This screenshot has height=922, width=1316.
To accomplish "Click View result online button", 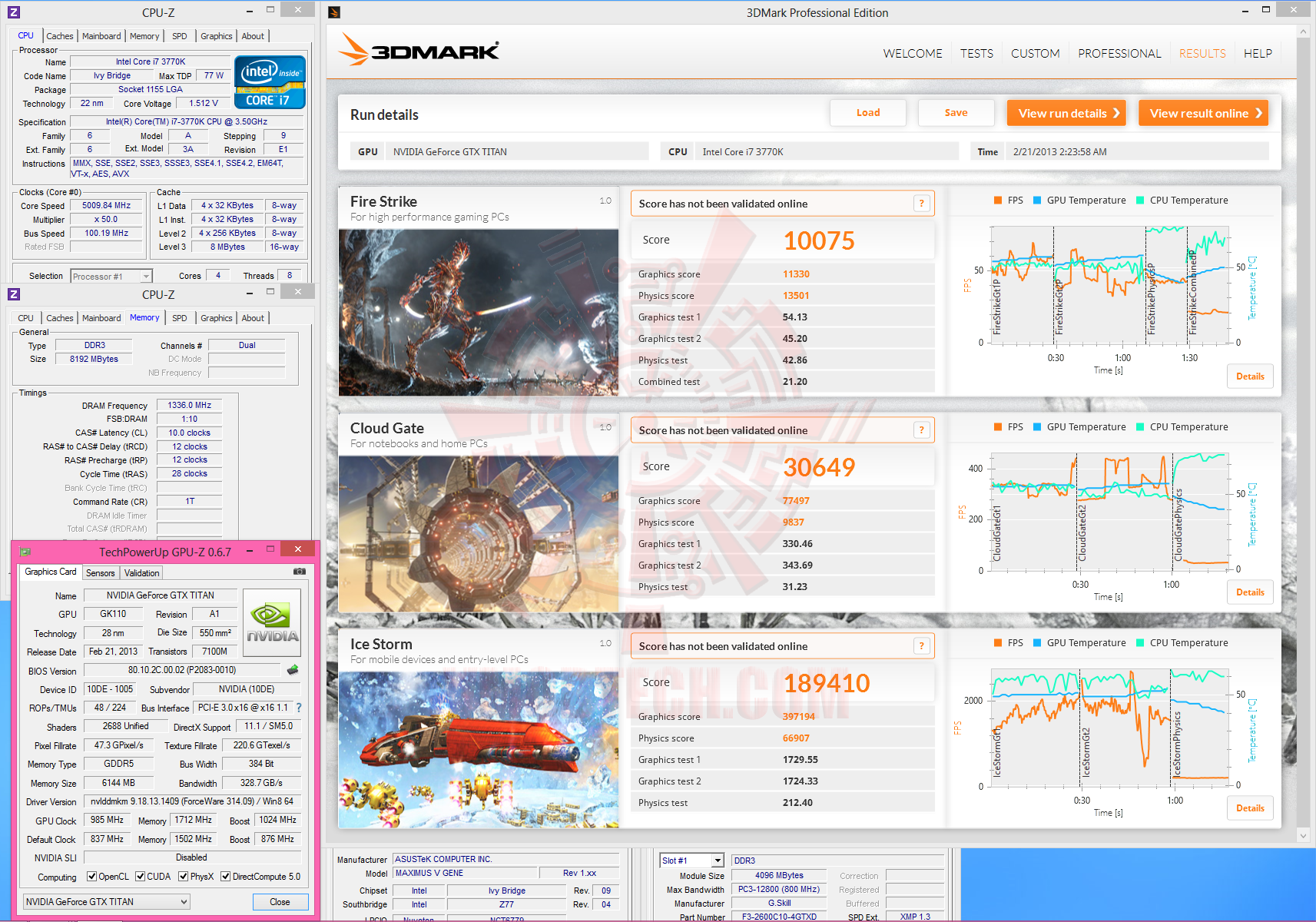I will (1203, 113).
